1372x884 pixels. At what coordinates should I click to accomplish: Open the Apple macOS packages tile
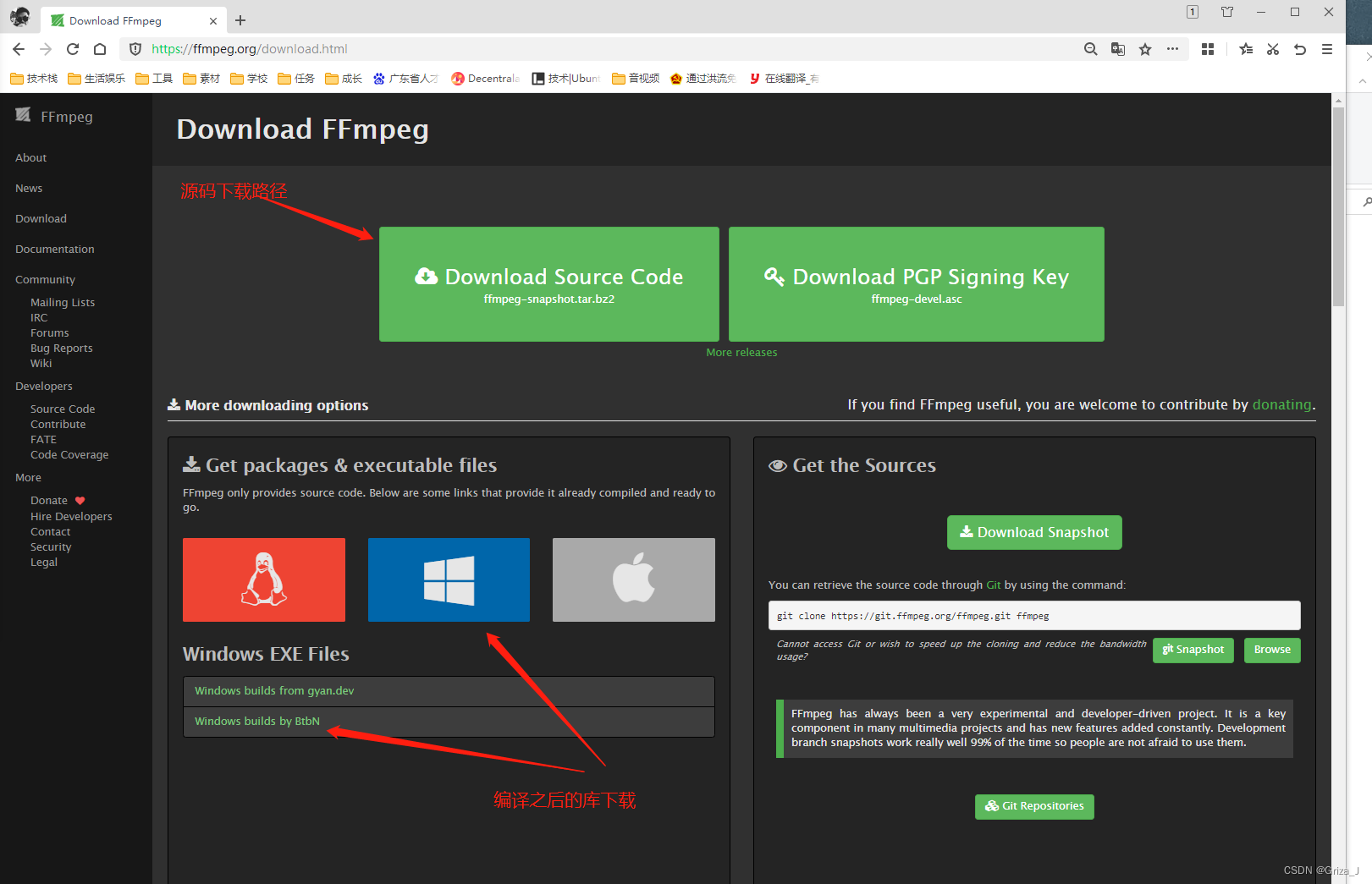point(634,579)
